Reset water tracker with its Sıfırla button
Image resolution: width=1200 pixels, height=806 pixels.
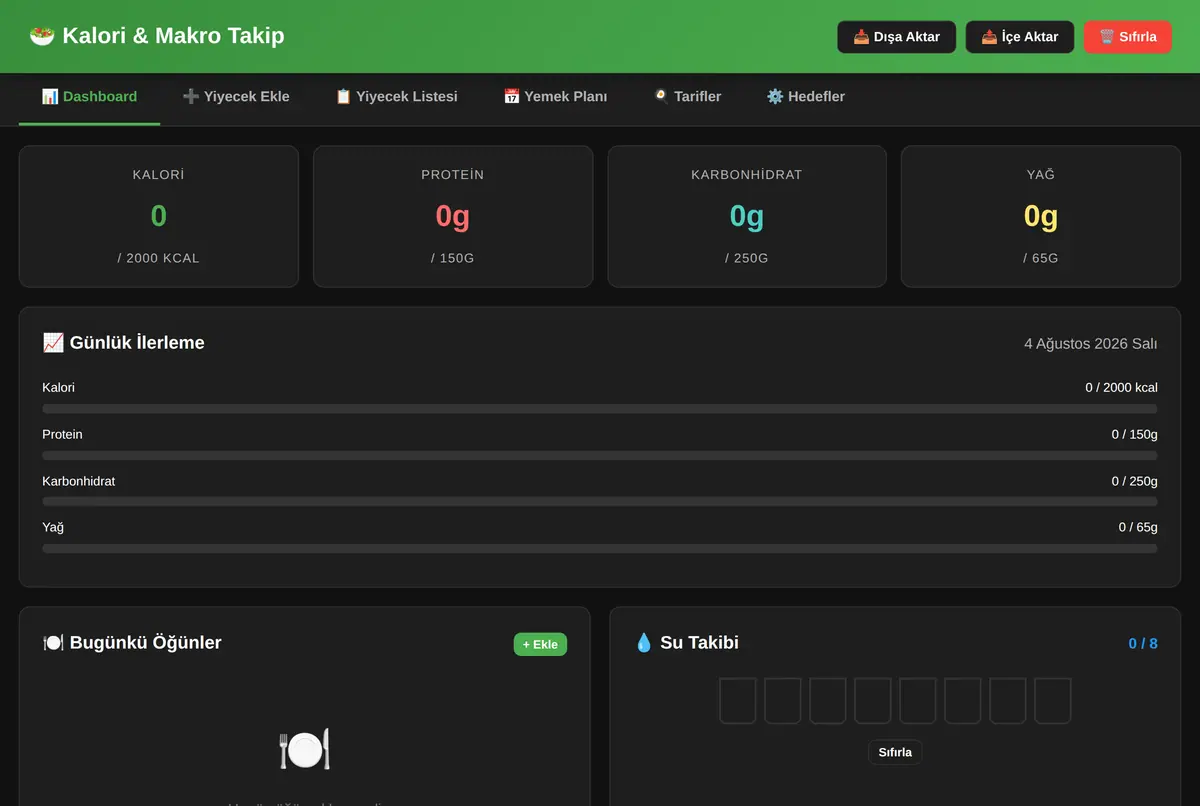895,752
